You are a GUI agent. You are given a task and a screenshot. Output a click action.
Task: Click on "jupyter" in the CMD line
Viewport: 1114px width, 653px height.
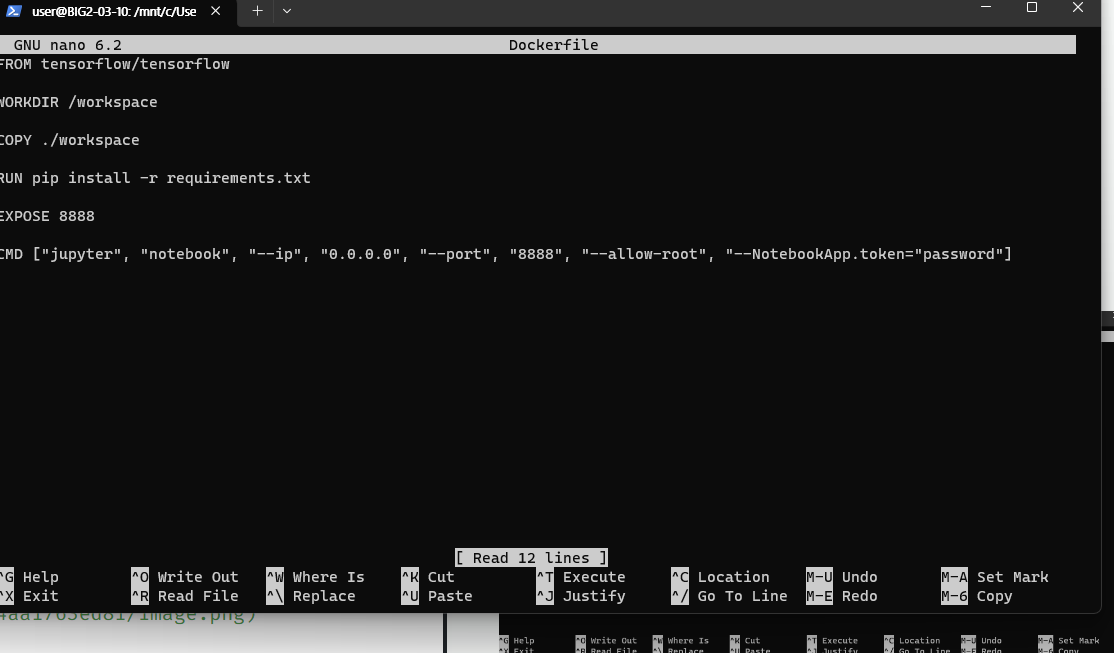click(82, 254)
